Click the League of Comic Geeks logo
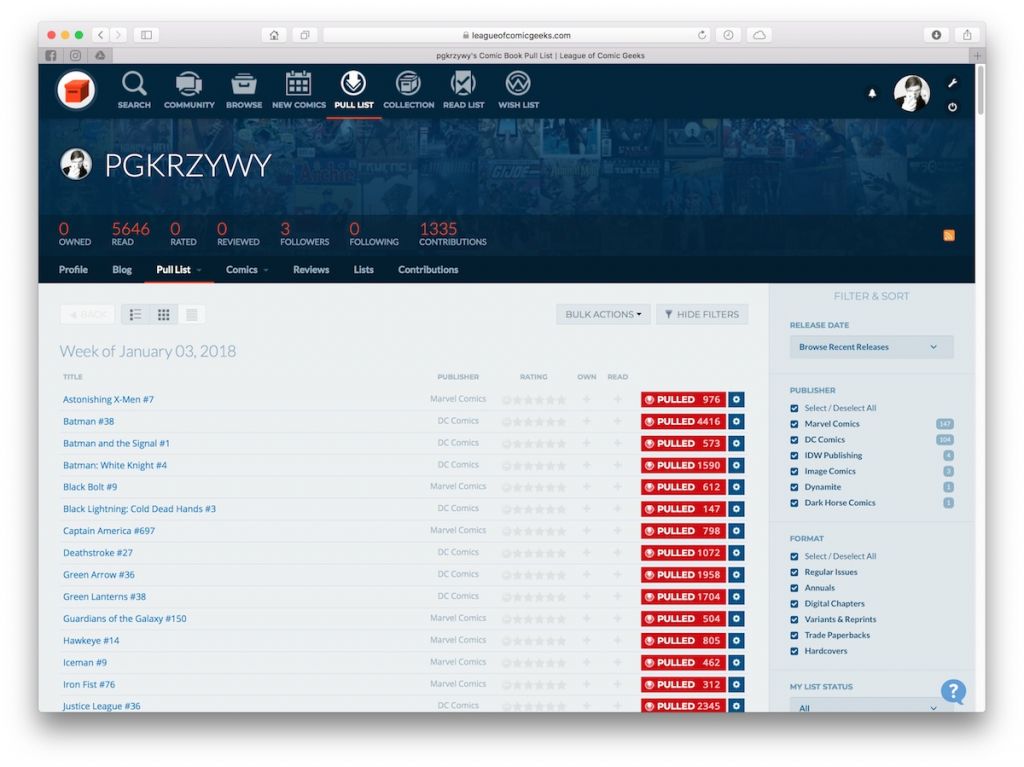 76,90
